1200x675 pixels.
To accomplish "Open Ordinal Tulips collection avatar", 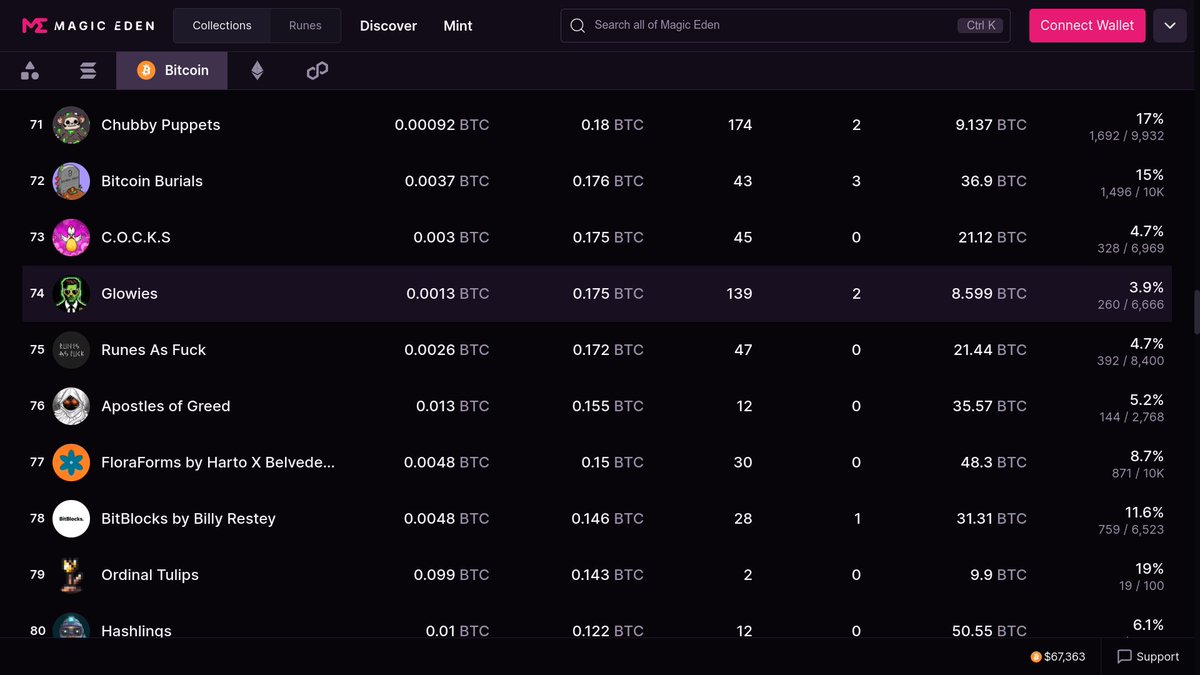I will (71, 575).
